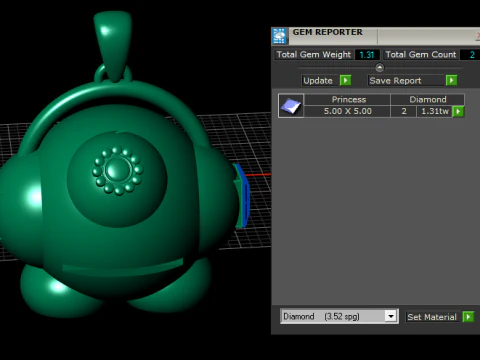The width and height of the screenshot is (480, 360).
Task: Click the Total Gem Weight label
Action: coord(314,55)
